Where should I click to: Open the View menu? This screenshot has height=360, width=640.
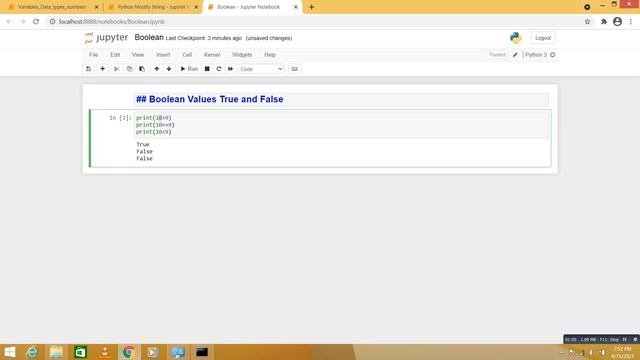coord(138,55)
